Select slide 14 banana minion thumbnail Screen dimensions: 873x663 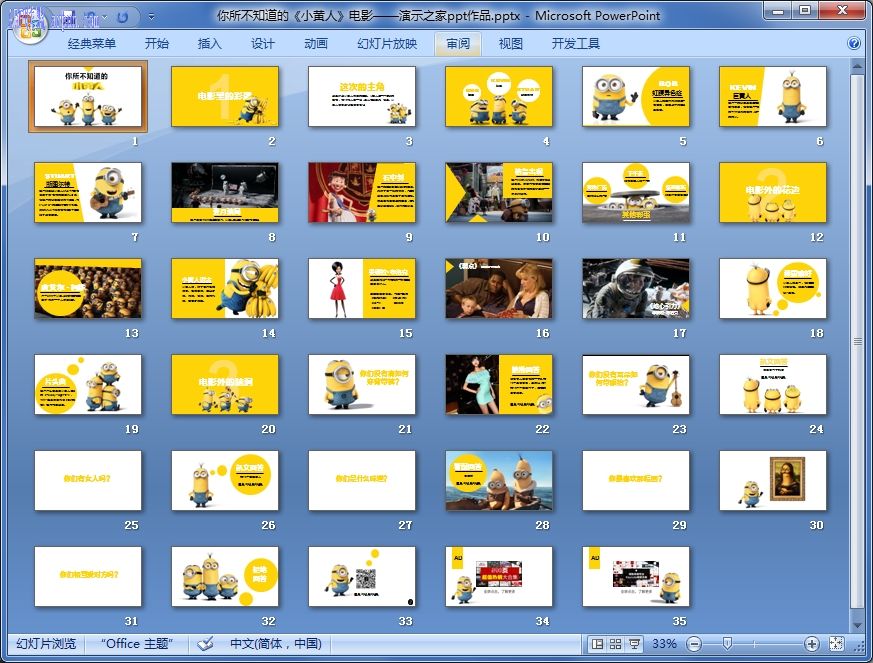pyautogui.click(x=225, y=288)
